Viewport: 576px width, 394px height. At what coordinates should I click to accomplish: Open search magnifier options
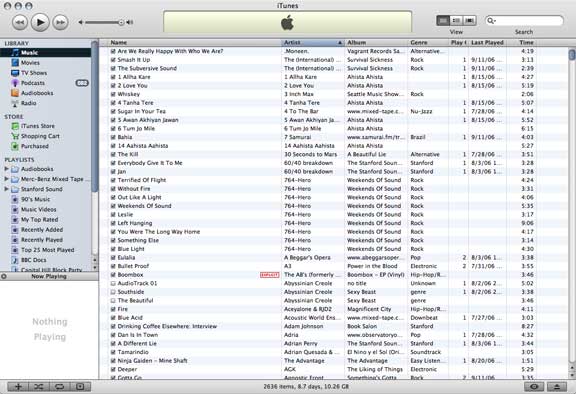coord(491,21)
